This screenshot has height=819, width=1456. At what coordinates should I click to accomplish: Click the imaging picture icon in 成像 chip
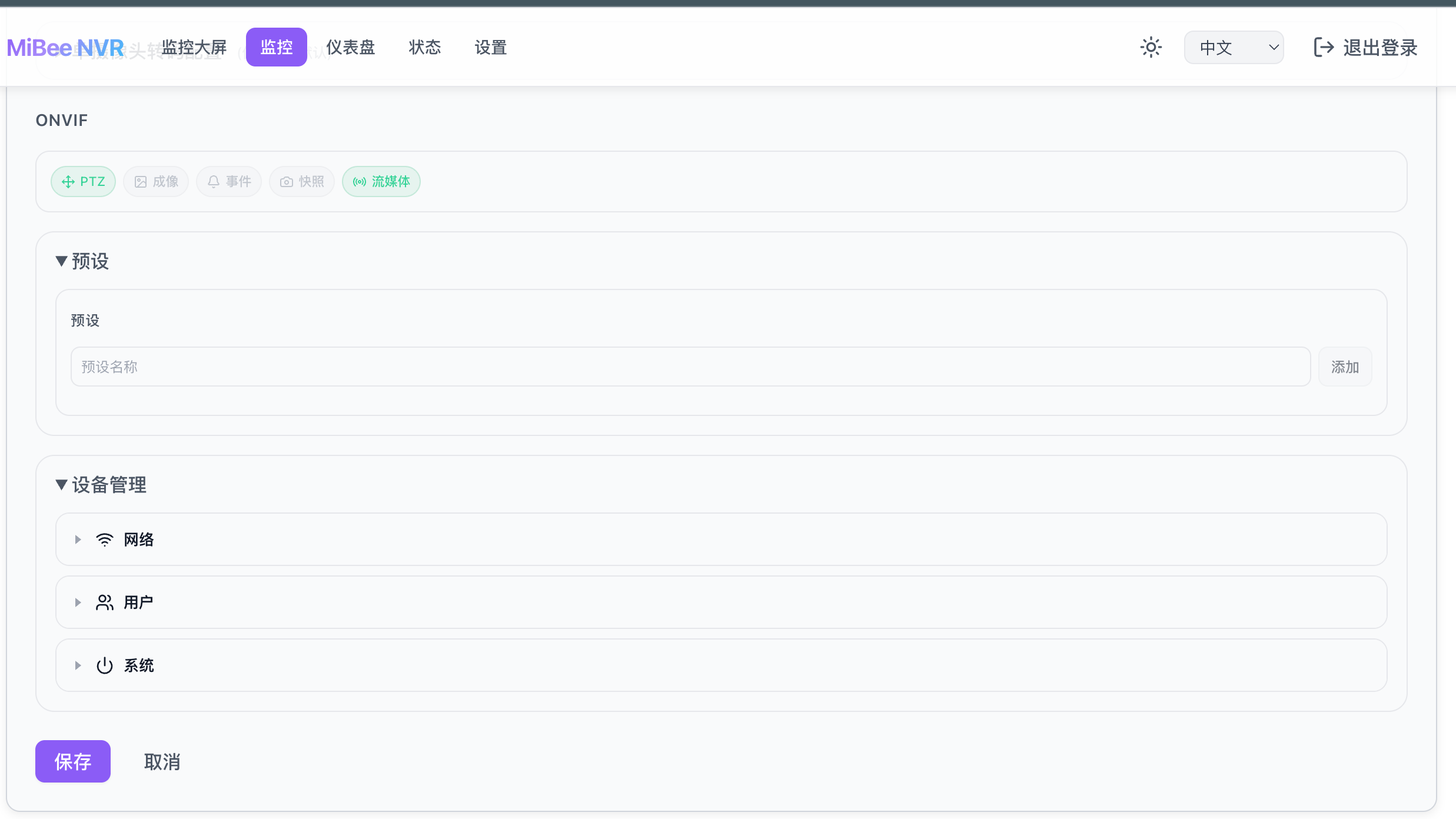[141, 182]
